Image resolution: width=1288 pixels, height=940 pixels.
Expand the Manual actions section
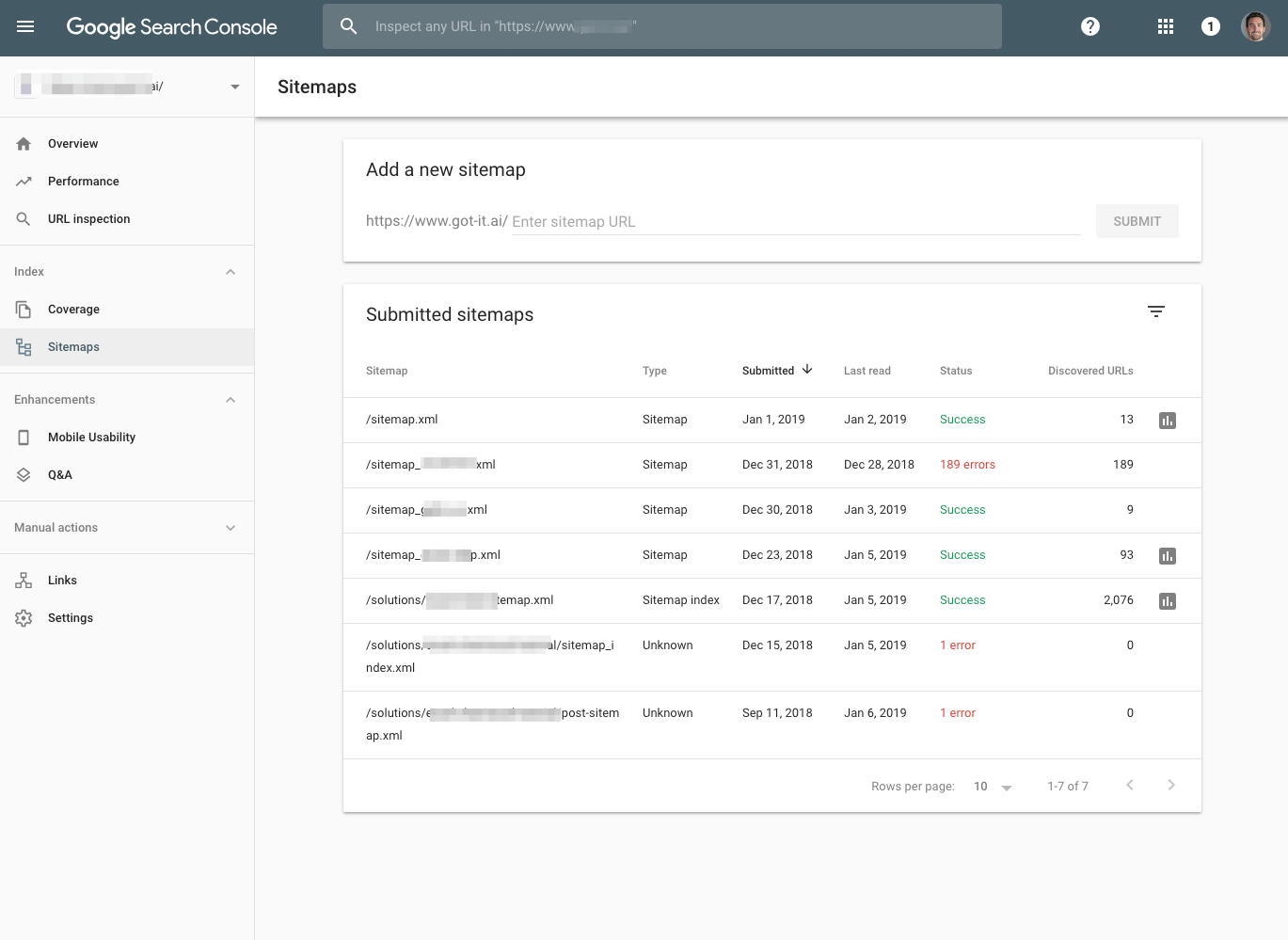click(231, 528)
